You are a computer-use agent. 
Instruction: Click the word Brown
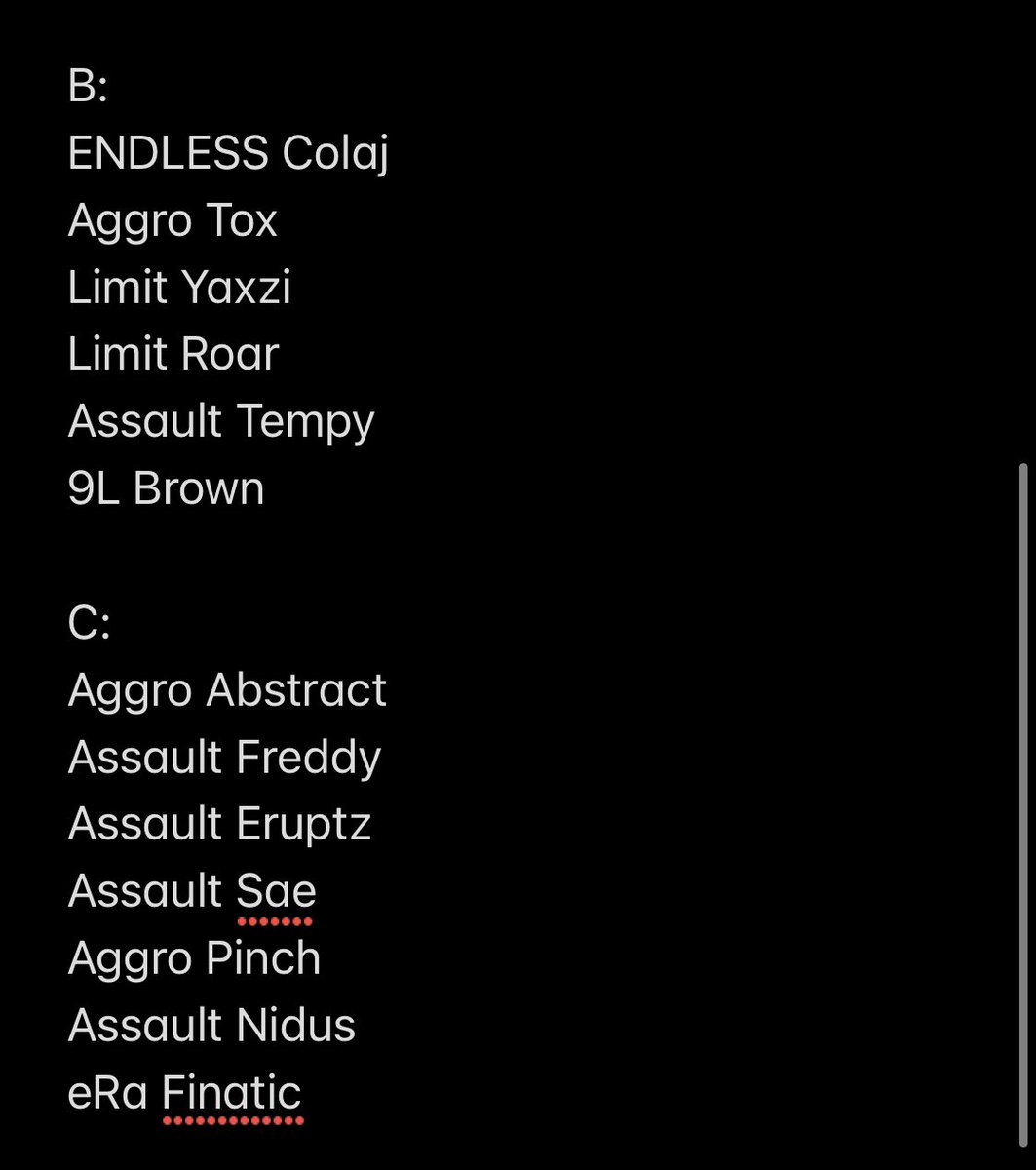click(x=199, y=488)
